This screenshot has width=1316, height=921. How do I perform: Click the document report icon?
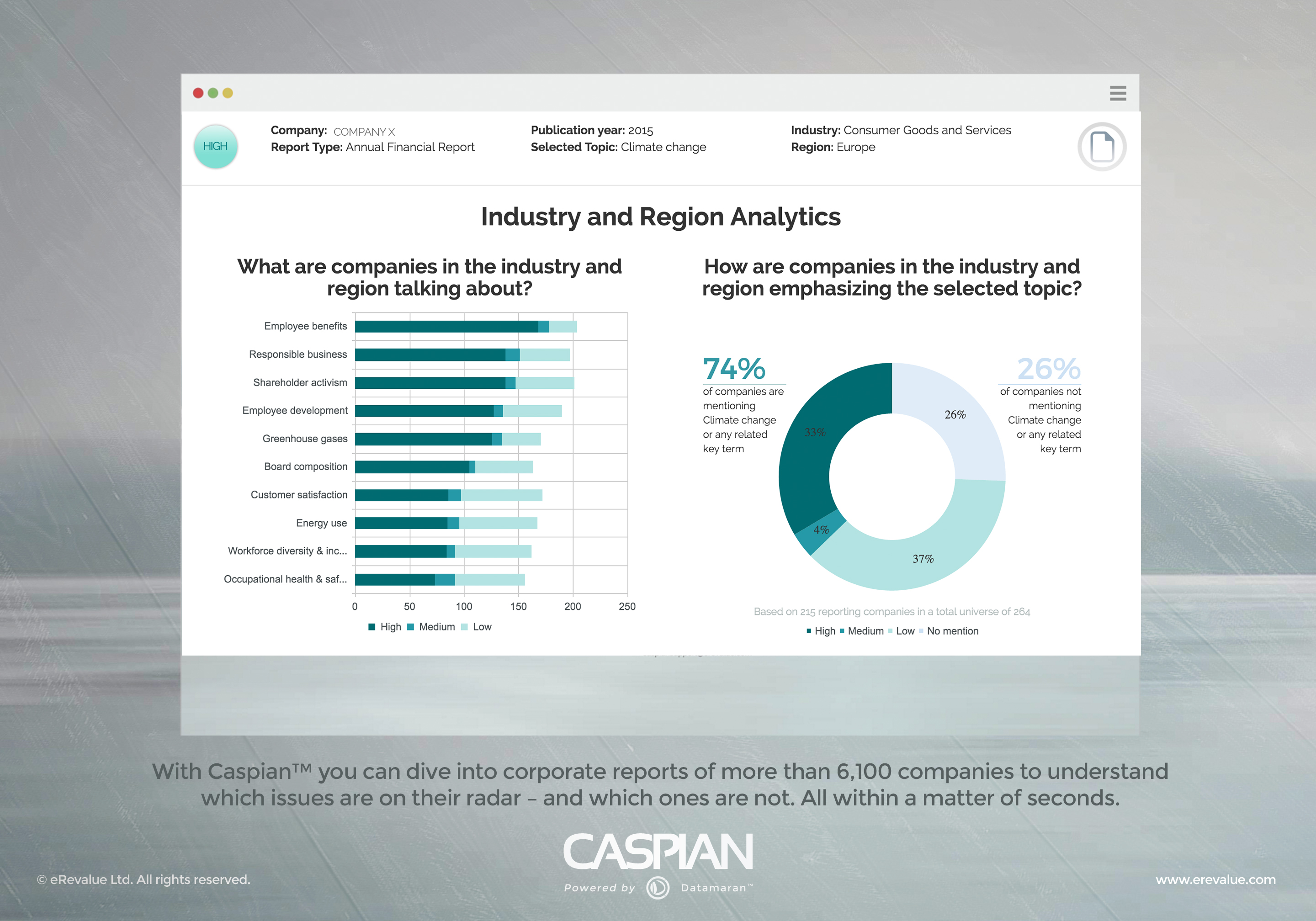coord(1101,147)
